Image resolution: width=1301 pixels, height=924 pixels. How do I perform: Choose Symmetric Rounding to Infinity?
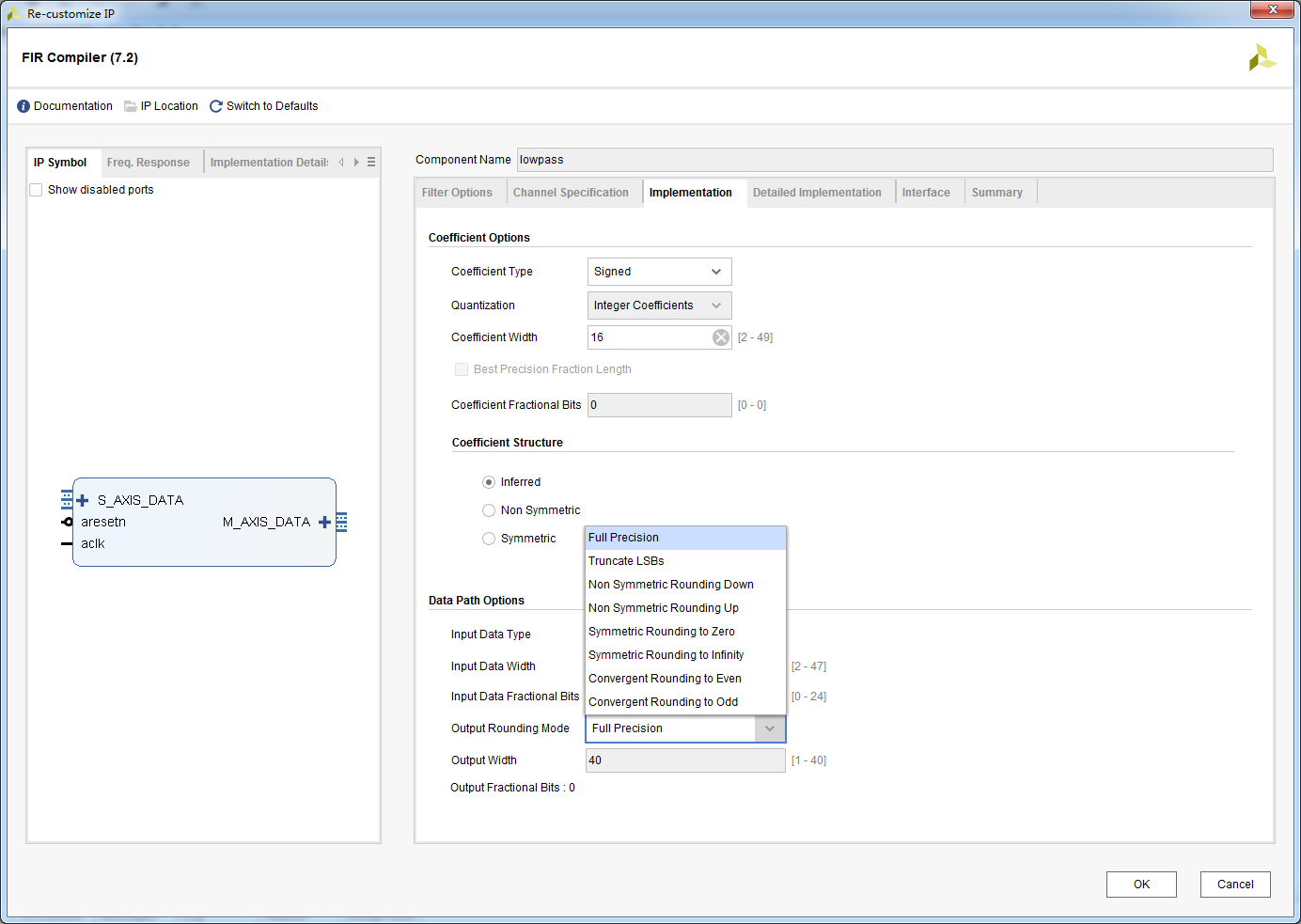(x=685, y=655)
